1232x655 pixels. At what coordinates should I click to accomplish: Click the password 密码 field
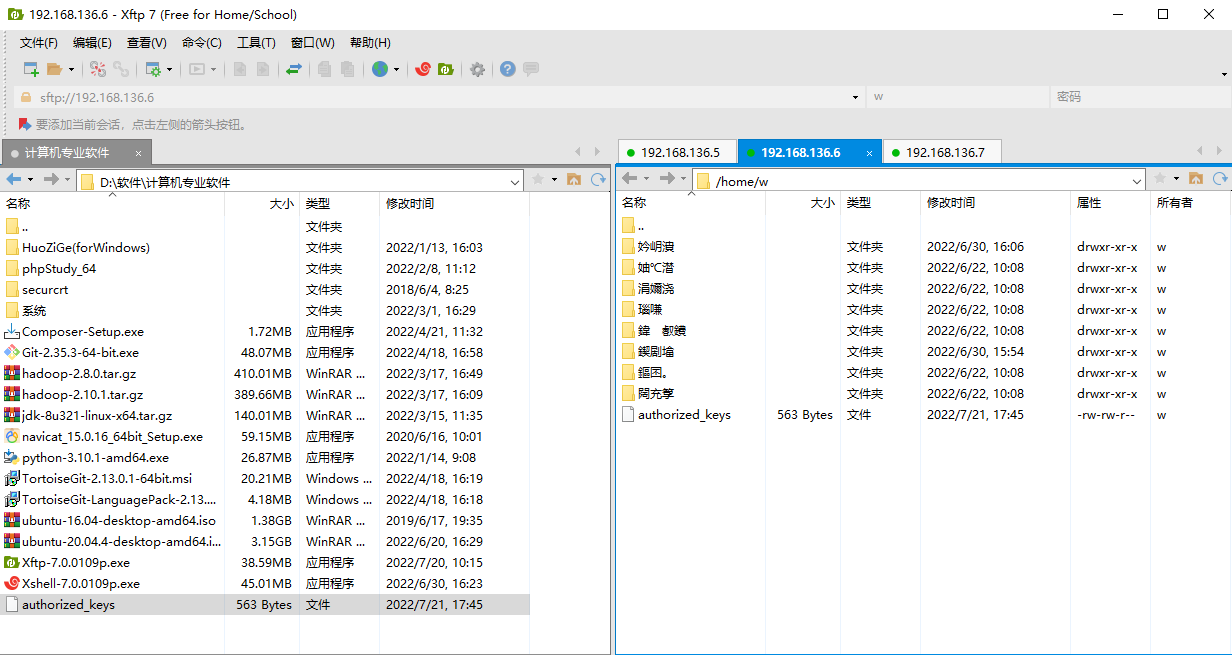(1140, 97)
